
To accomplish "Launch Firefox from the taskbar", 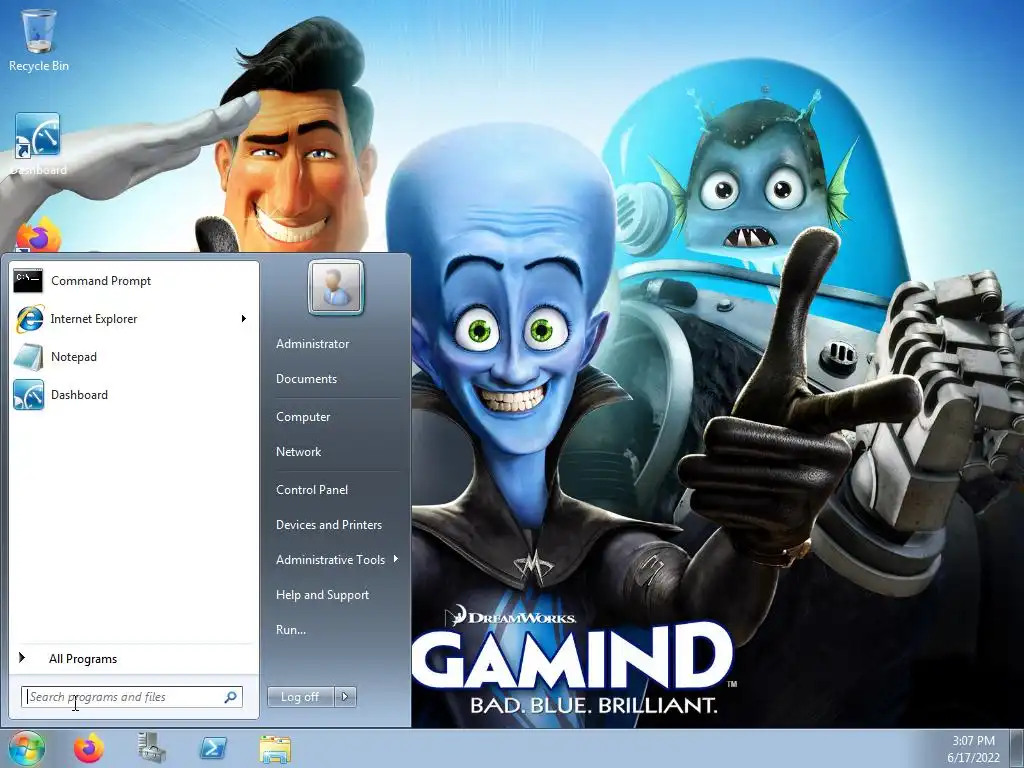I will point(88,748).
